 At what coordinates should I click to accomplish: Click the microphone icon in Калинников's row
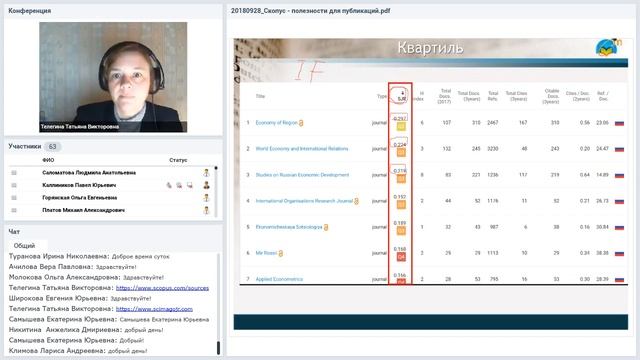(169, 185)
